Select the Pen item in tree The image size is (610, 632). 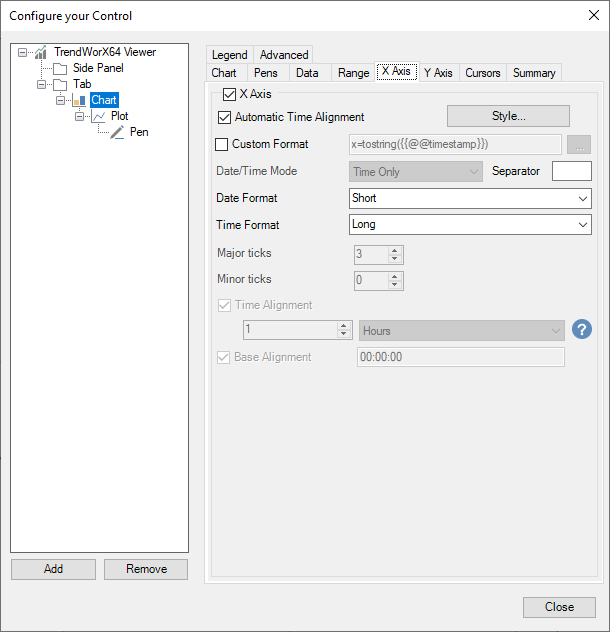pos(139,132)
